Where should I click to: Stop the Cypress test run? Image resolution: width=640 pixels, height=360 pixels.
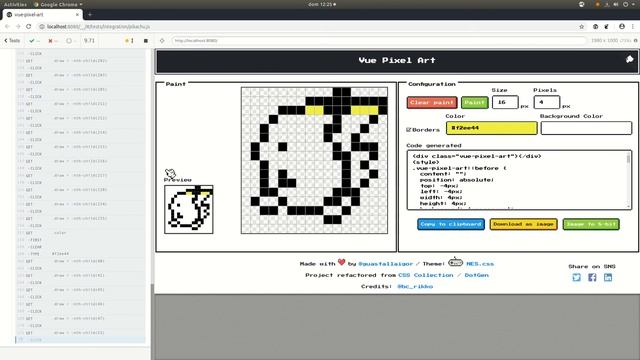[x=146, y=40]
